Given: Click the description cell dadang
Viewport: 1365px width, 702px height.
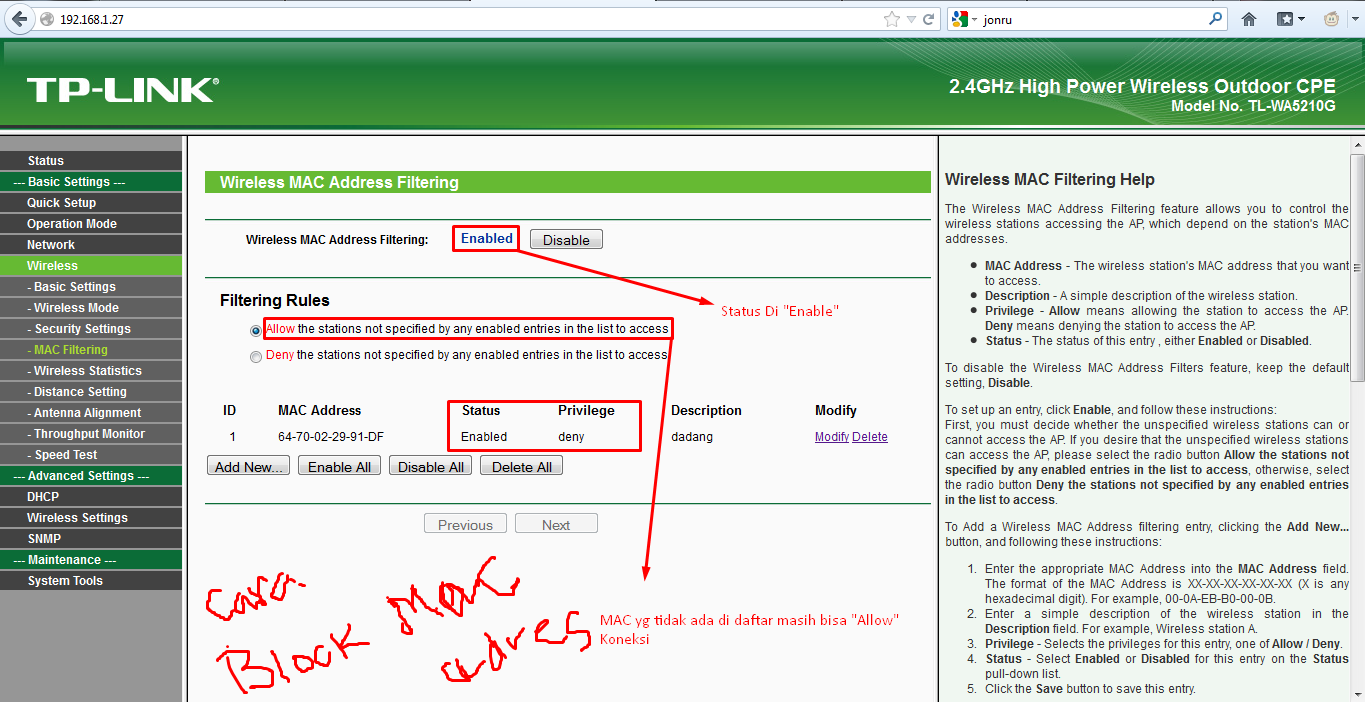Looking at the screenshot, I should pyautogui.click(x=692, y=437).
